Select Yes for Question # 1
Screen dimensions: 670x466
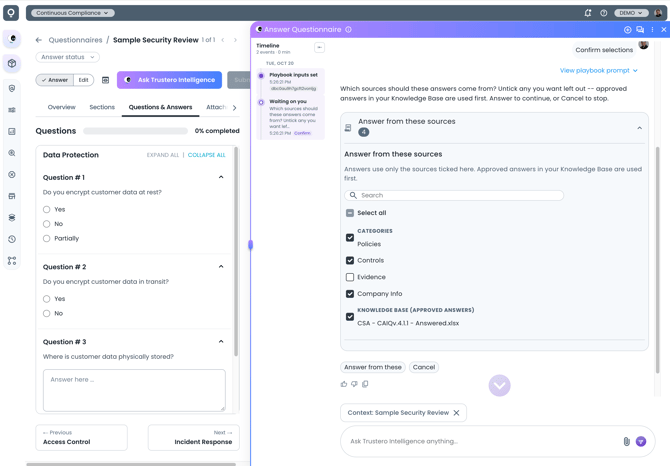click(47, 209)
